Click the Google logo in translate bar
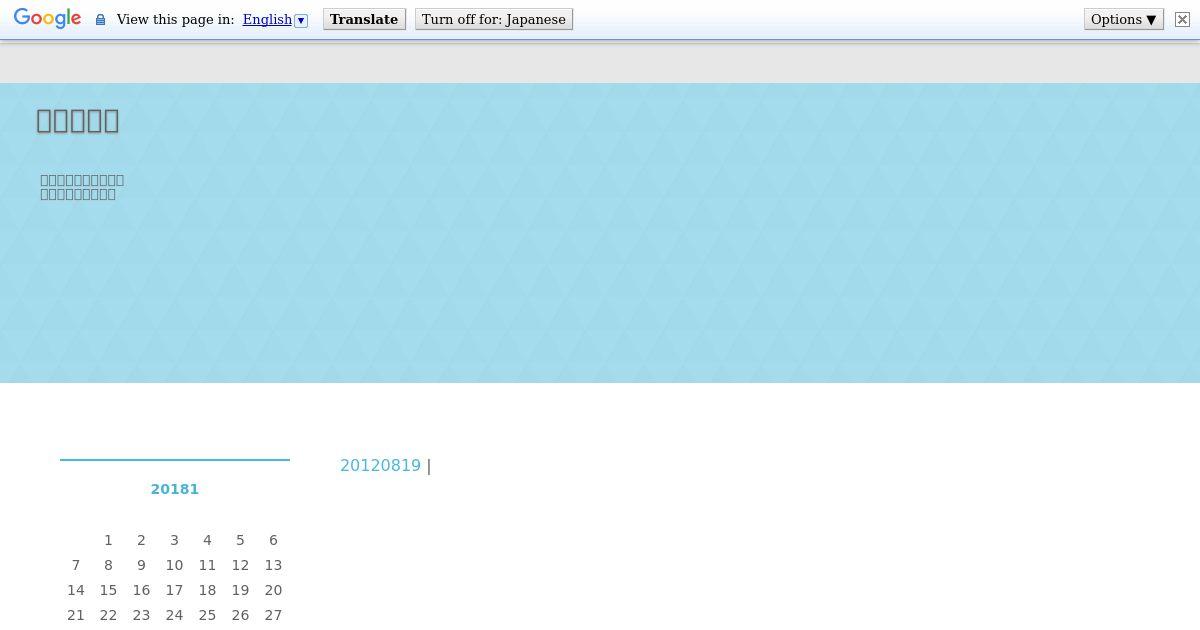The height and width of the screenshot is (630, 1200). (47, 19)
